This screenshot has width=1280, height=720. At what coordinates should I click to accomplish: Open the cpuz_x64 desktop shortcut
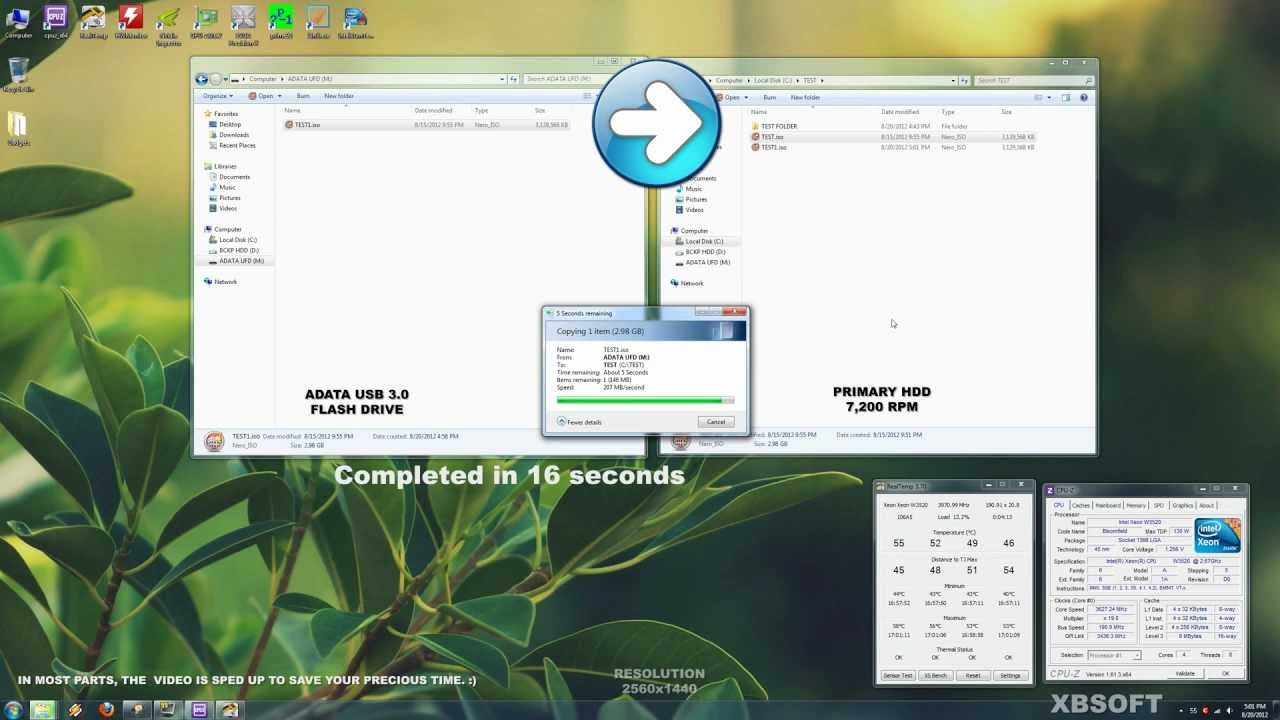tap(56, 20)
